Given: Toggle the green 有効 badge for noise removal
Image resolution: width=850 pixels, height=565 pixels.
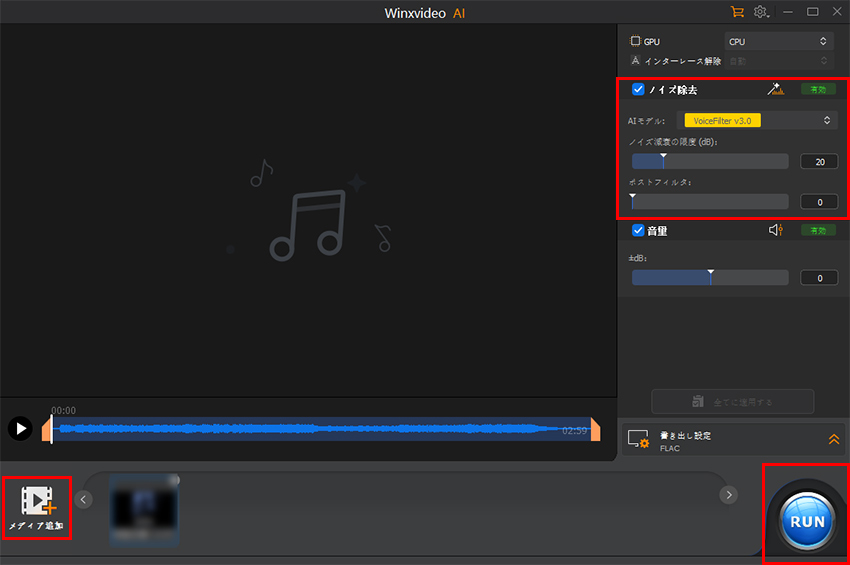Looking at the screenshot, I should 818,90.
